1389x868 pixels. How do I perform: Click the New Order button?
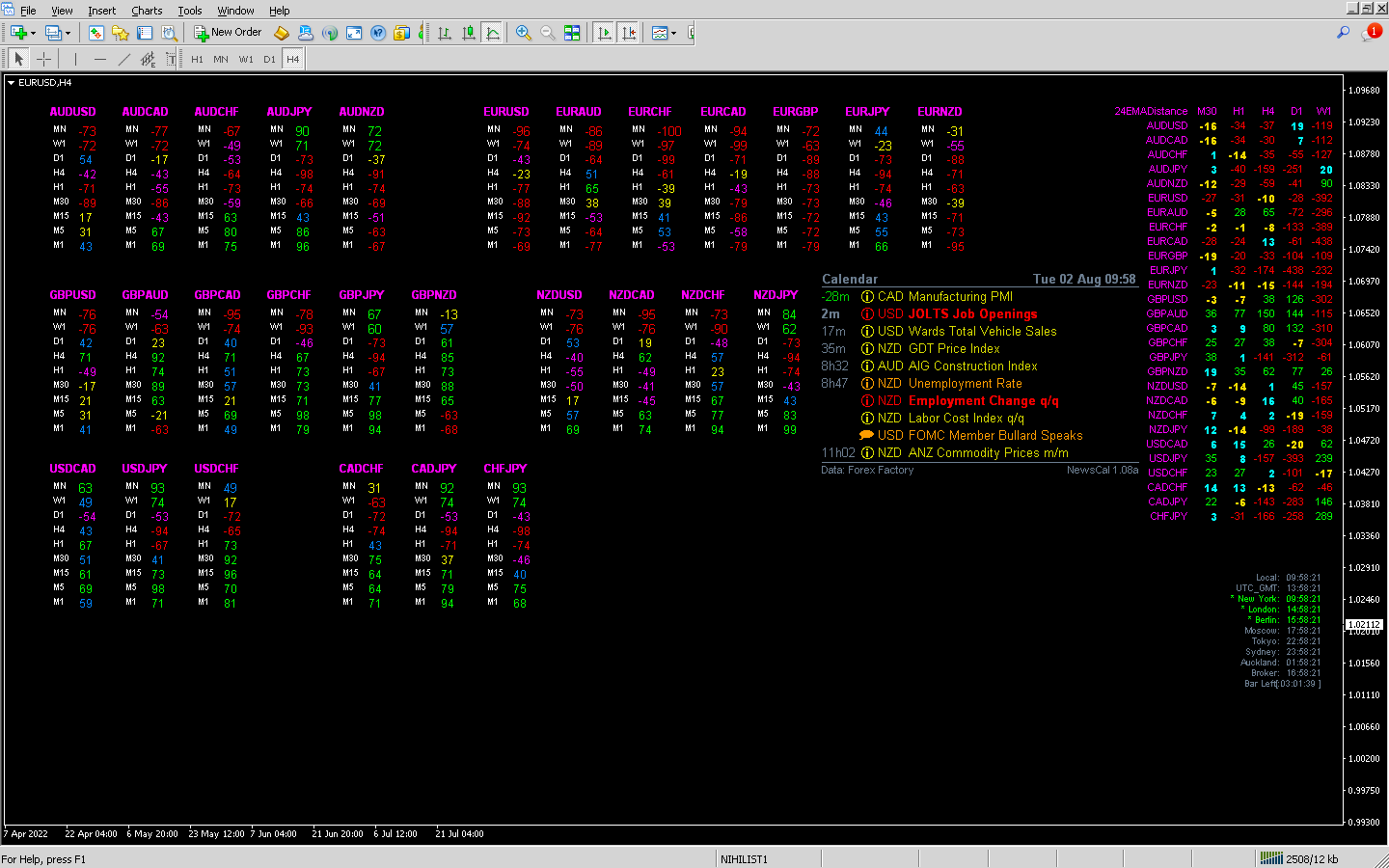click(x=228, y=33)
